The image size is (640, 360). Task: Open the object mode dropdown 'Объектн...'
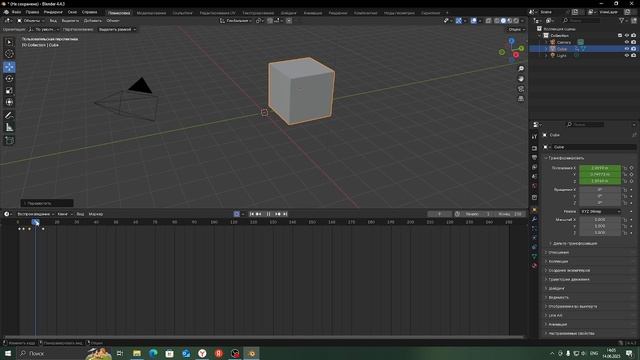[x=30, y=20]
